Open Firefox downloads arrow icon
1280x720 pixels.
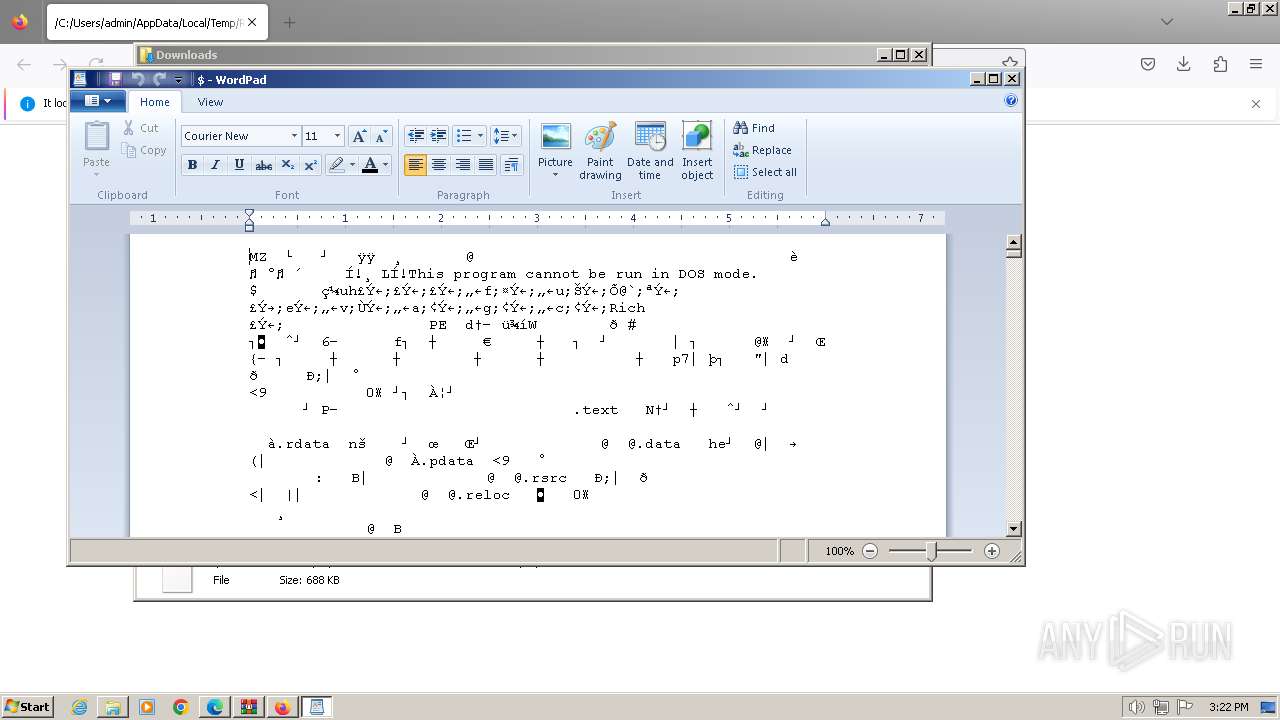click(1184, 64)
